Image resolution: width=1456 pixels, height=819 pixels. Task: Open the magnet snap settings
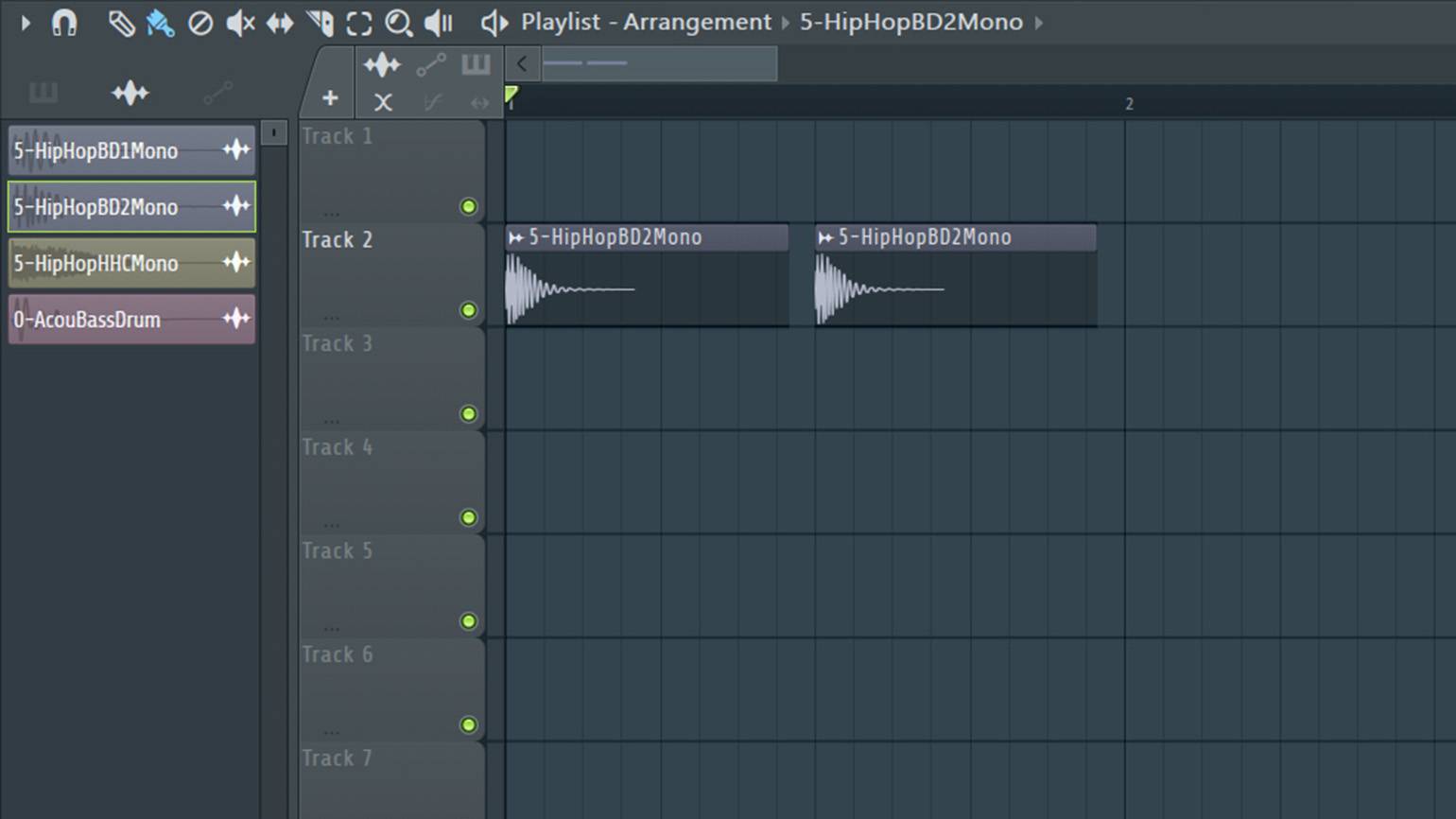tap(64, 22)
